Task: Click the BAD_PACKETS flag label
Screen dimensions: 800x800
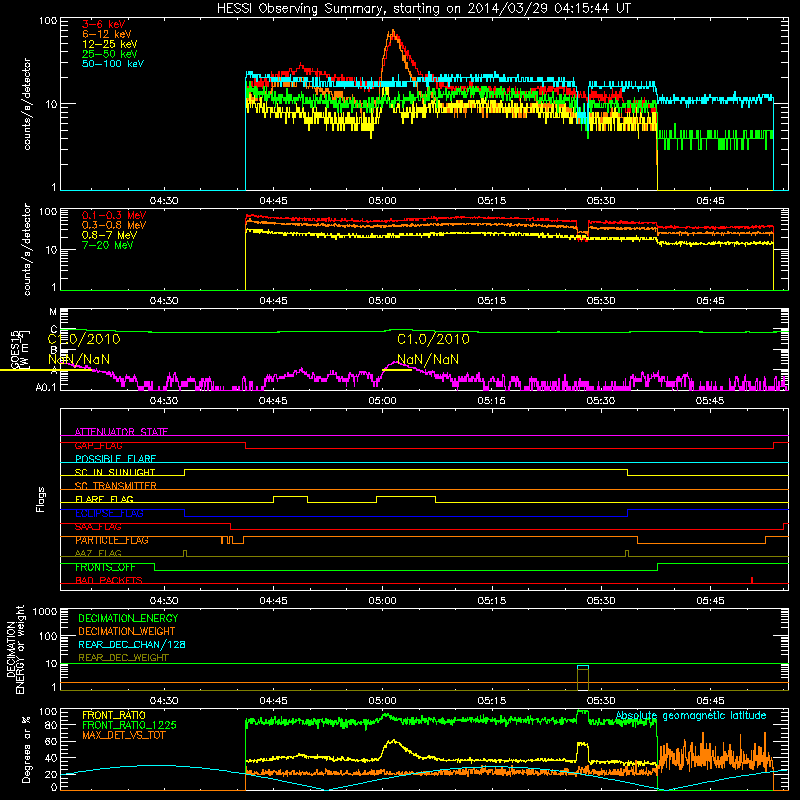Action: click(x=109, y=580)
